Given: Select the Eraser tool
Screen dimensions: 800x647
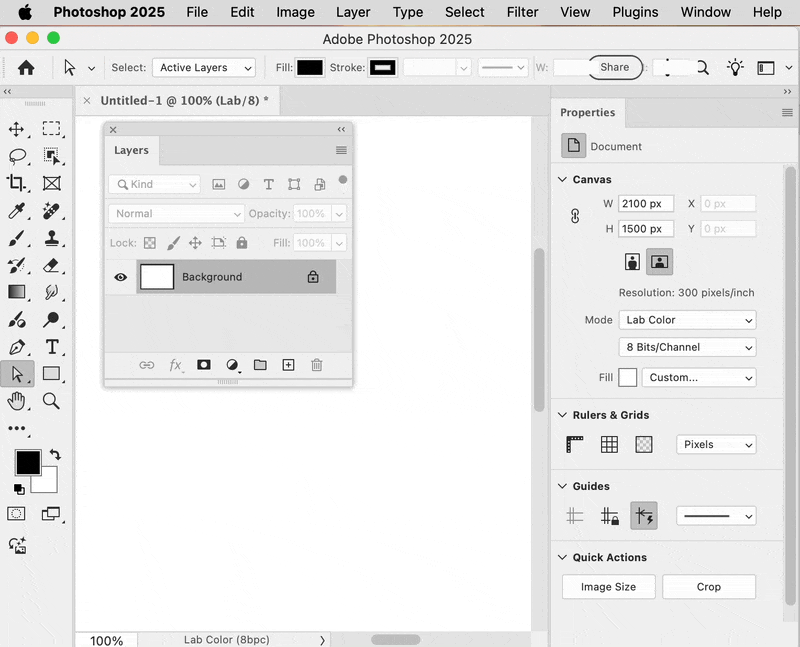Looking at the screenshot, I should (x=51, y=265).
